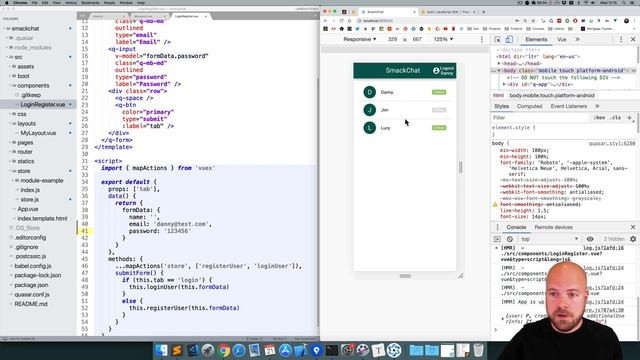Toggle the :hov element state panel
Viewport: 640px width, 360px height.
(599, 118)
